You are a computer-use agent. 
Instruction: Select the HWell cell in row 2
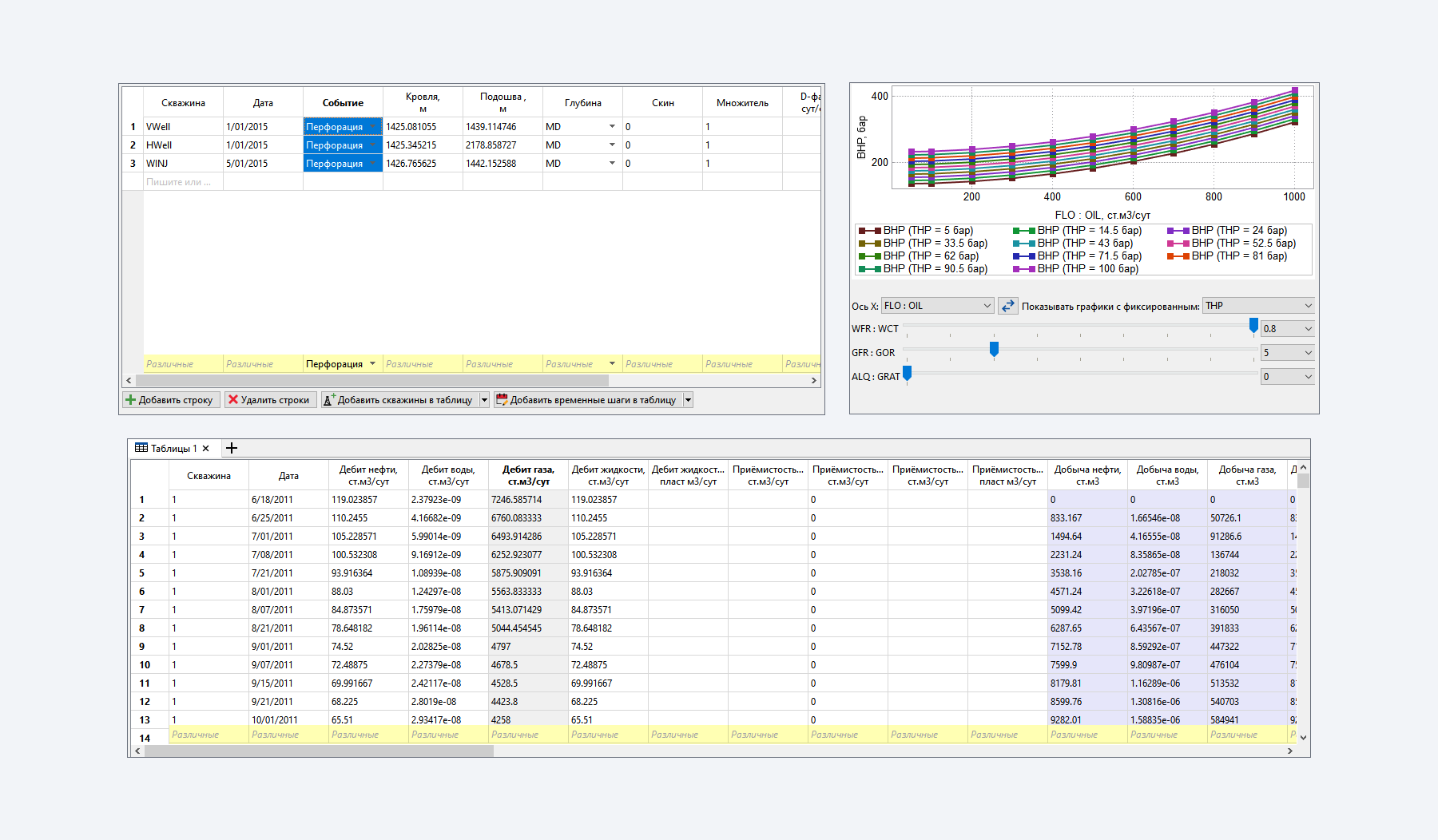[x=183, y=145]
